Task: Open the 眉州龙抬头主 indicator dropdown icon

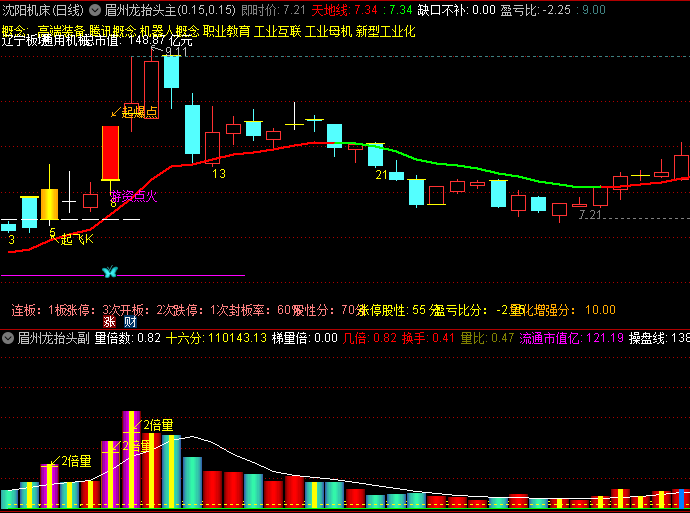Action: tap(95, 10)
